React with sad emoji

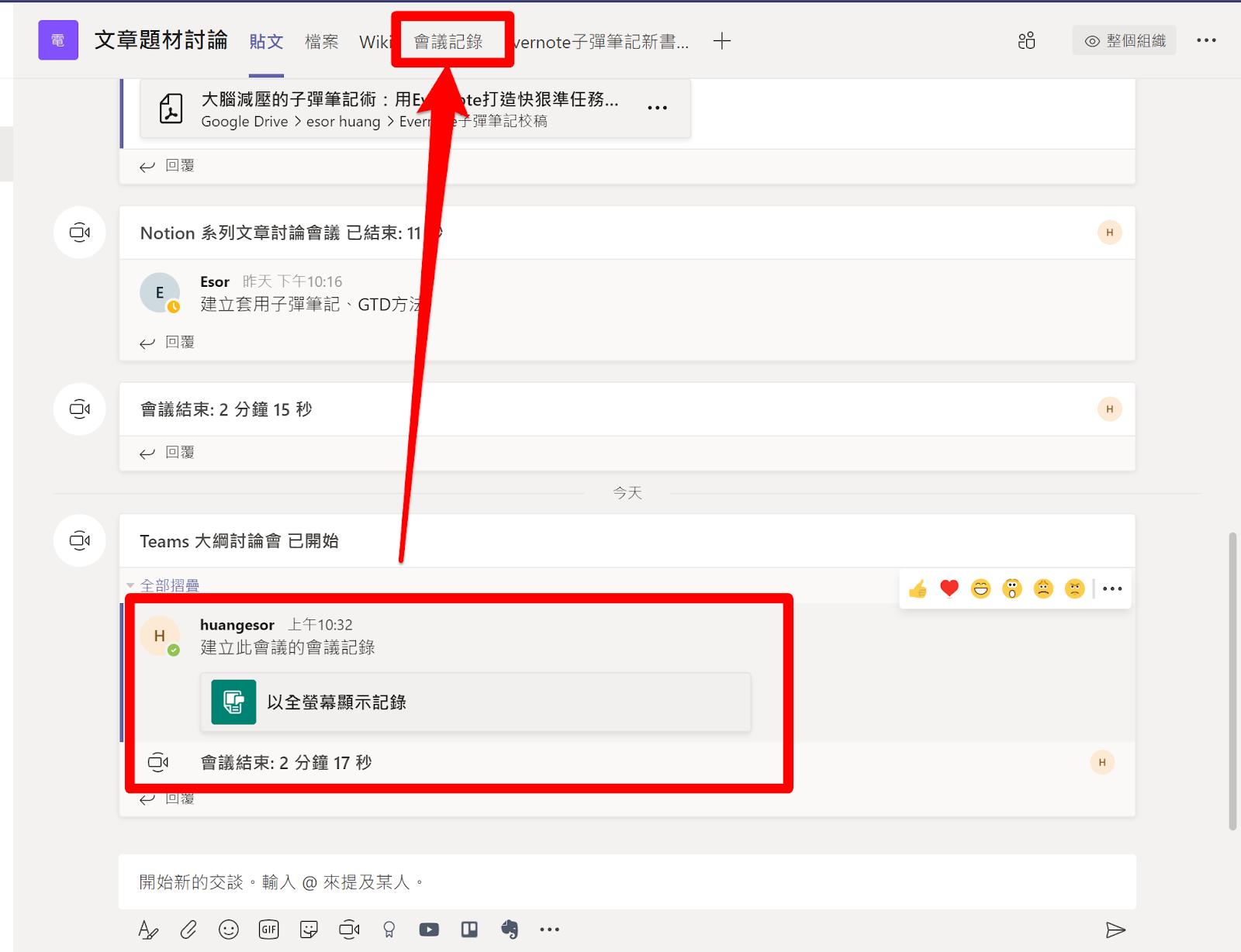coord(1043,589)
